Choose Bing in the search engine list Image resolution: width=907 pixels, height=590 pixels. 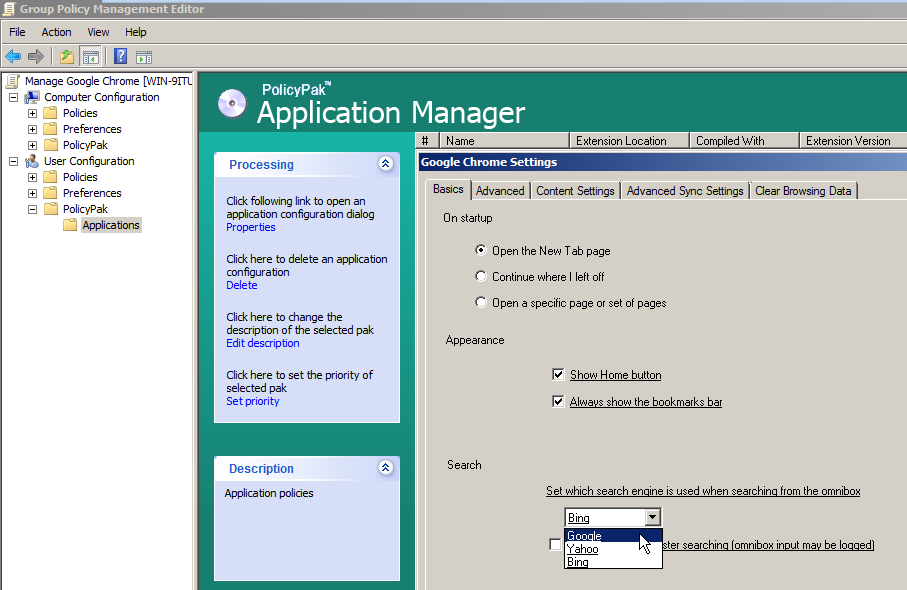[x=613, y=562]
